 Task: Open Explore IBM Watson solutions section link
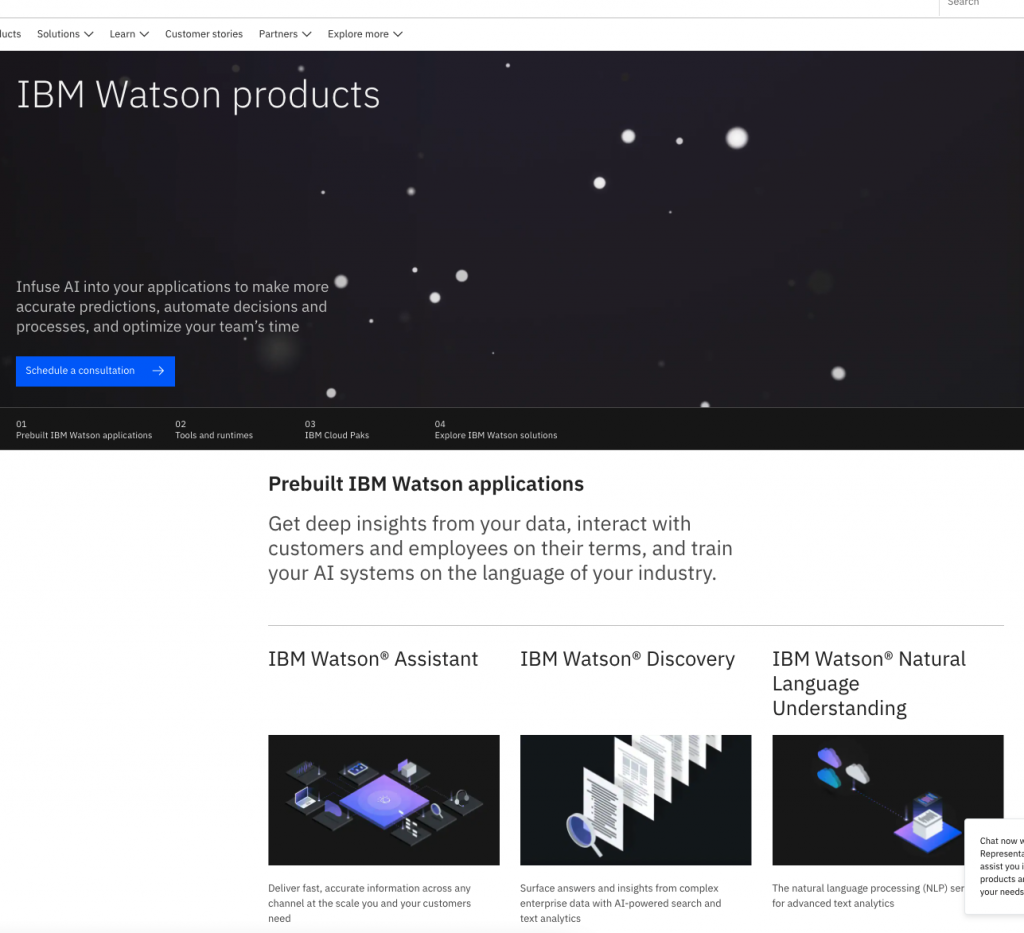tap(496, 430)
